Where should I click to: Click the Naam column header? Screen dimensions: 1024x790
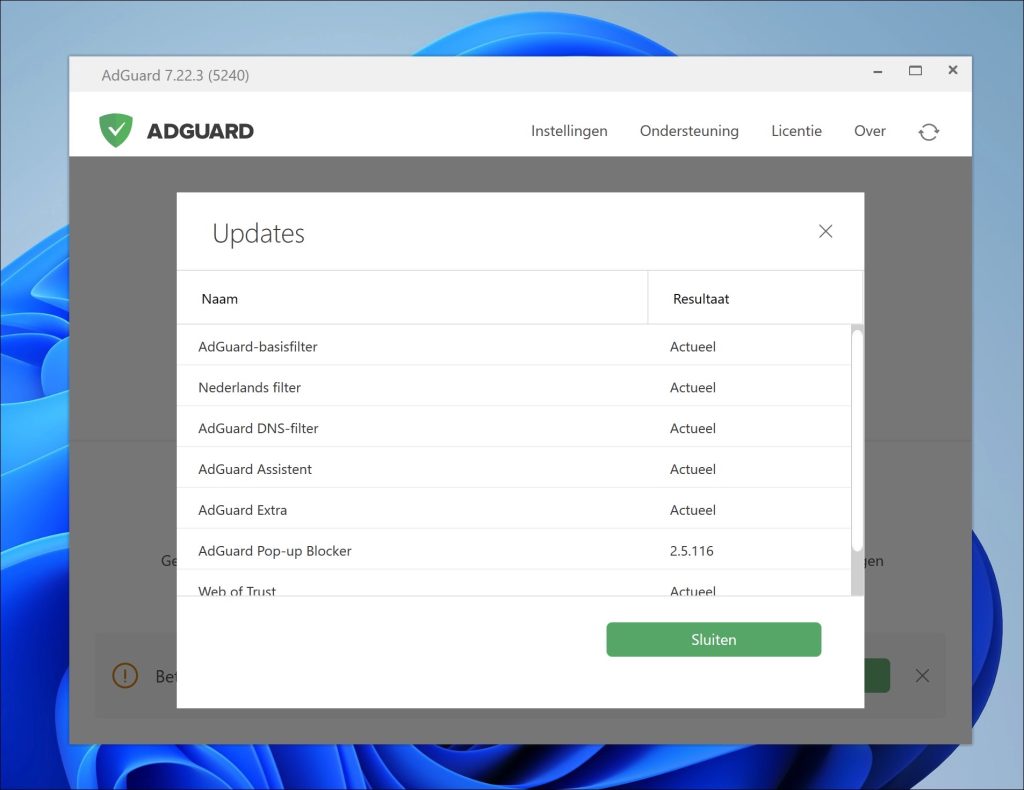tap(219, 298)
